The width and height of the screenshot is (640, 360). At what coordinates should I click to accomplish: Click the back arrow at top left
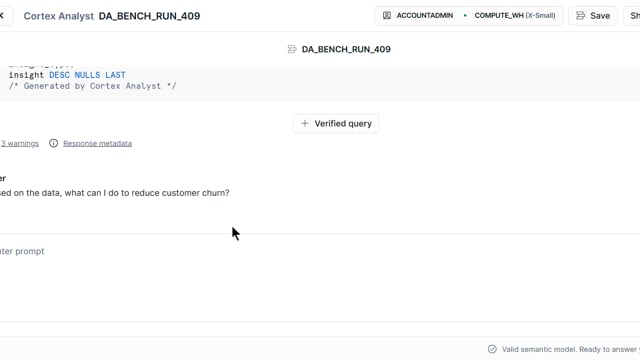tap(2, 16)
